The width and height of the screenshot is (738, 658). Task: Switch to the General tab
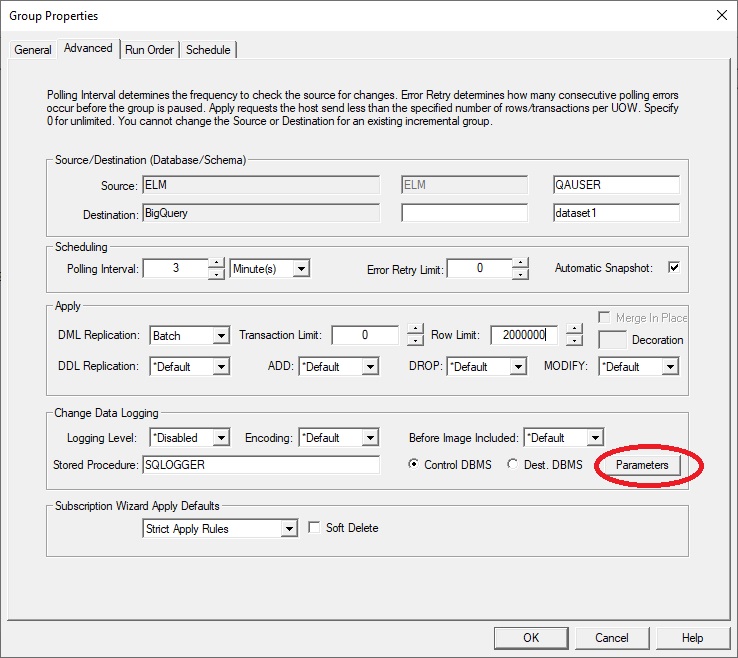33,50
